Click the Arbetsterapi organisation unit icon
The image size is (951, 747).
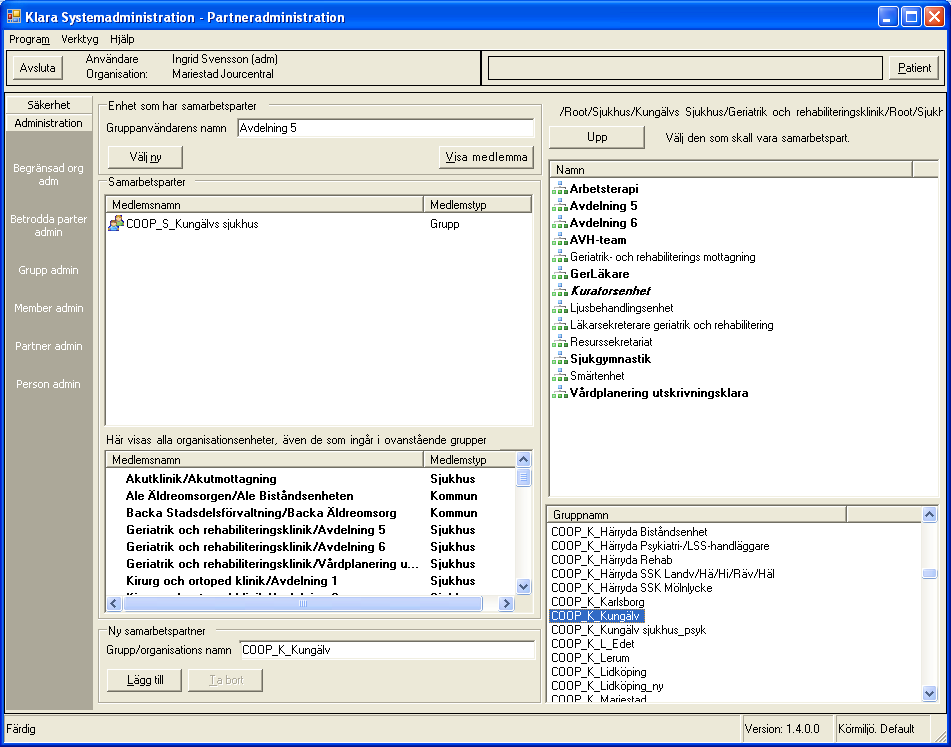point(559,189)
